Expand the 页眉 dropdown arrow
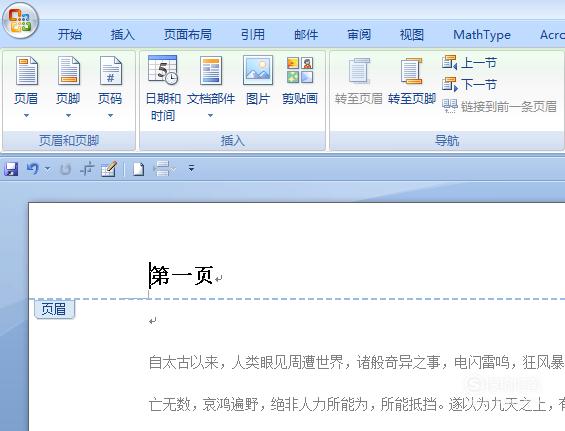The height and width of the screenshot is (431, 565). [x=26, y=116]
